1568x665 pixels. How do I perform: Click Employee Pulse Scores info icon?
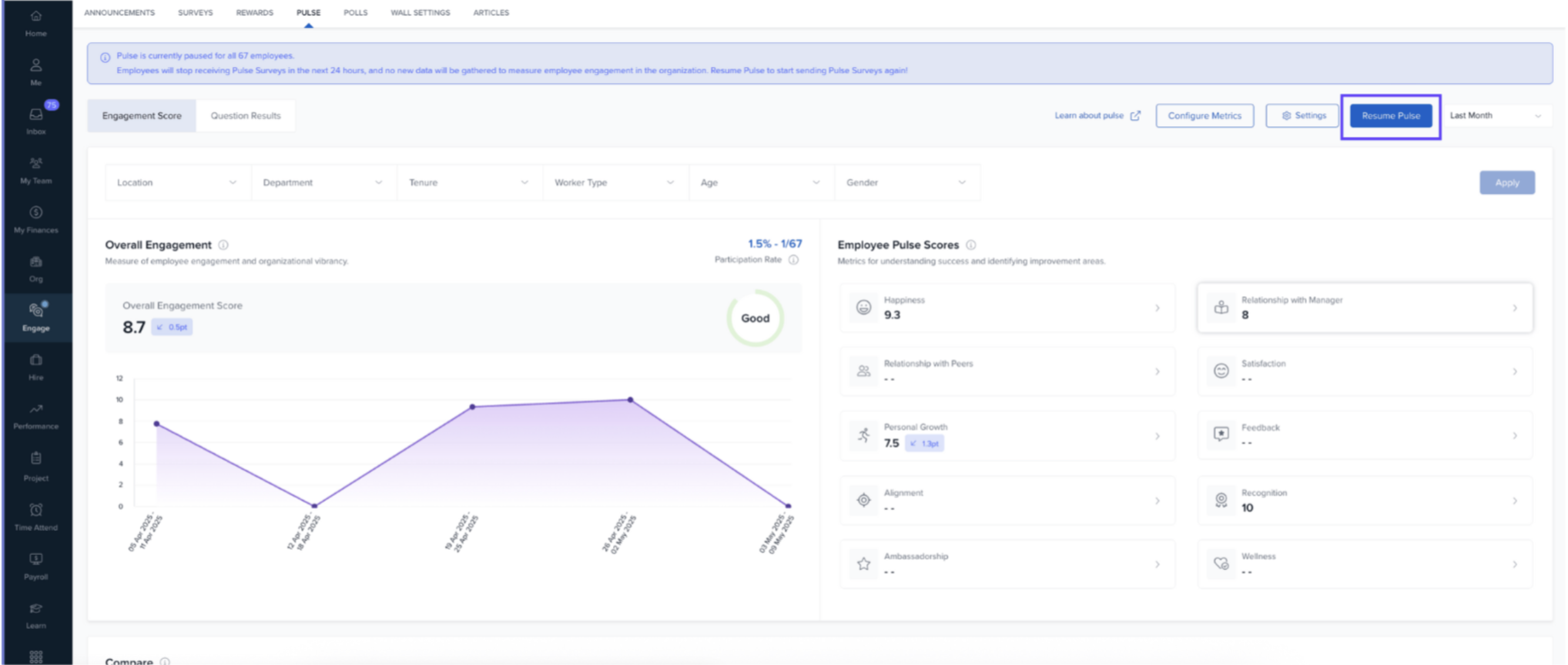pyautogui.click(x=971, y=245)
